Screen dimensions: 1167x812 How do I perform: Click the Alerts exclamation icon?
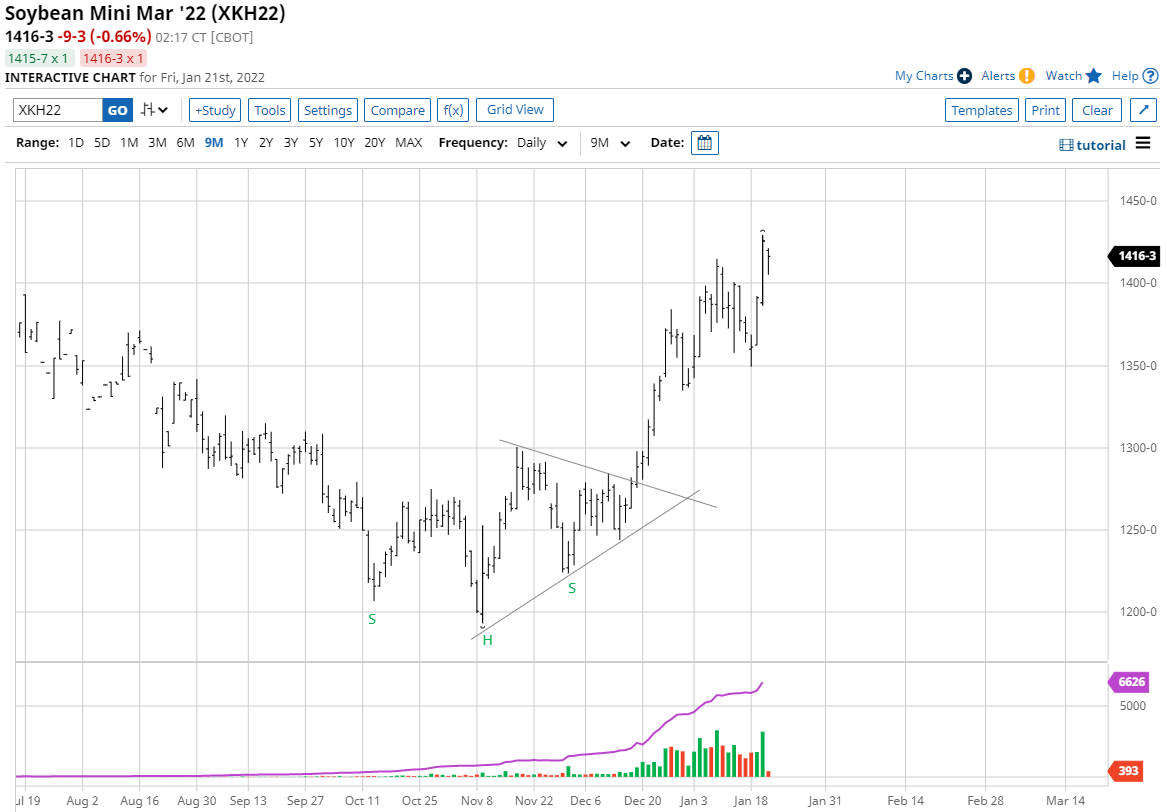click(1027, 76)
